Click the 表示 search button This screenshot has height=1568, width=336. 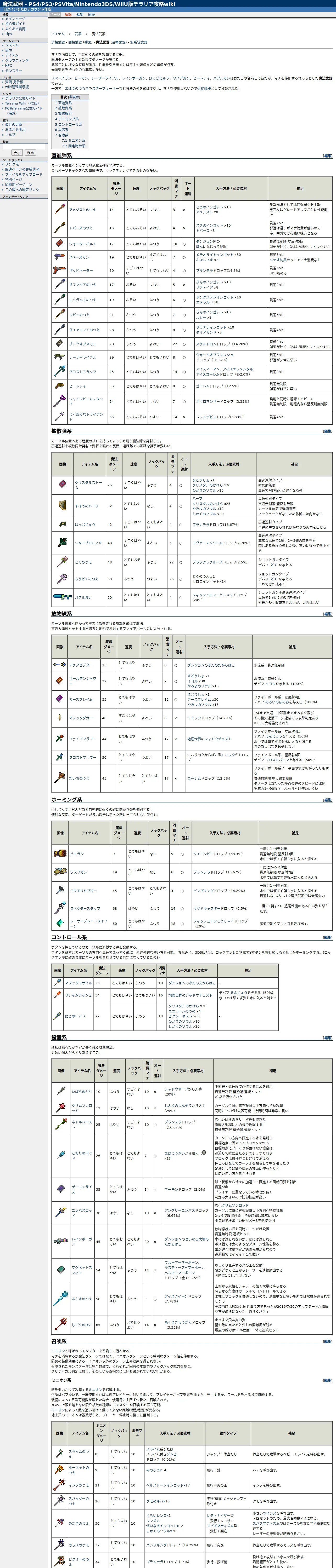click(x=17, y=153)
